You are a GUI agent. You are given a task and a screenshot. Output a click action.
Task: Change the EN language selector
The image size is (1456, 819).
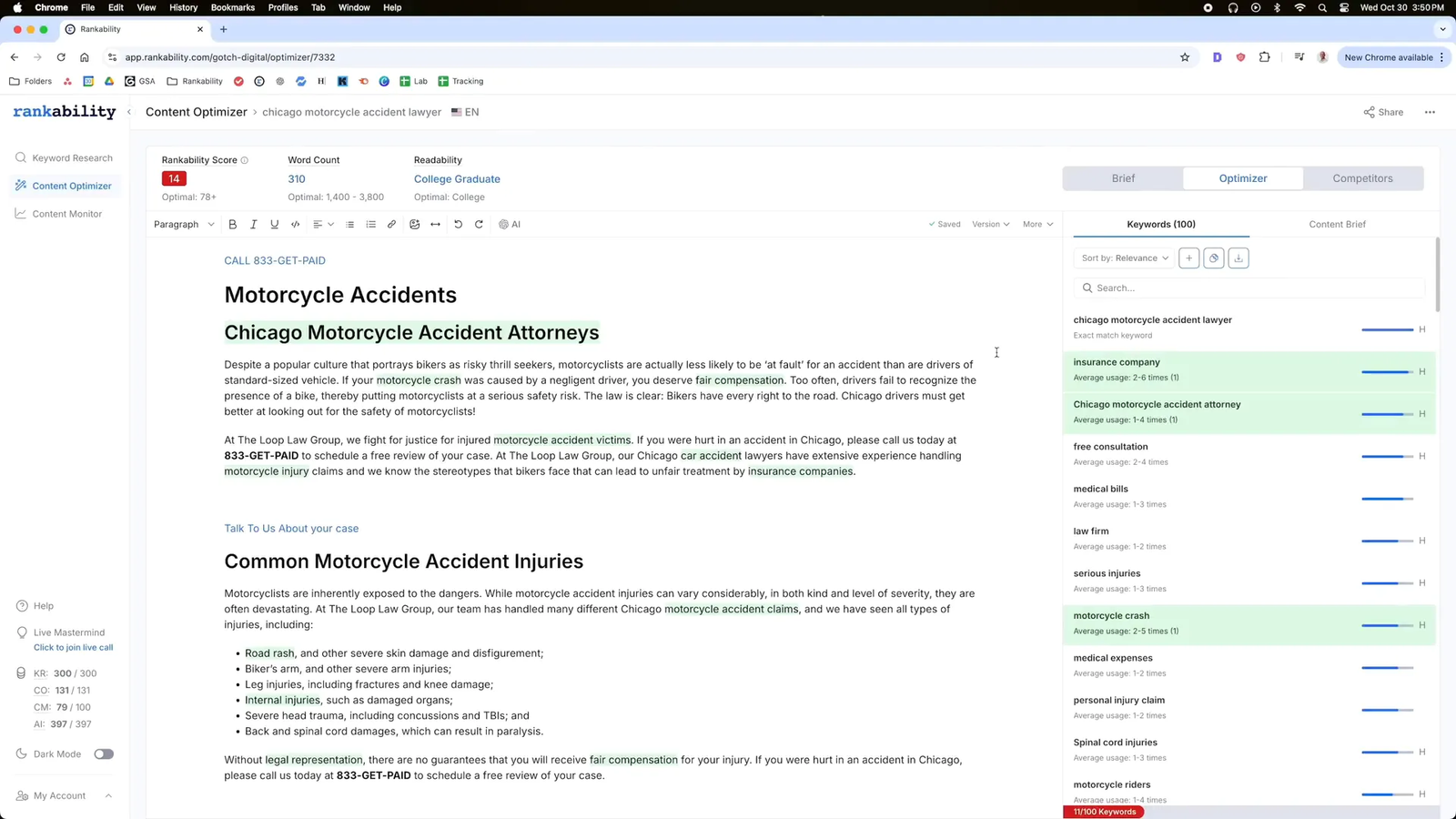[465, 113]
